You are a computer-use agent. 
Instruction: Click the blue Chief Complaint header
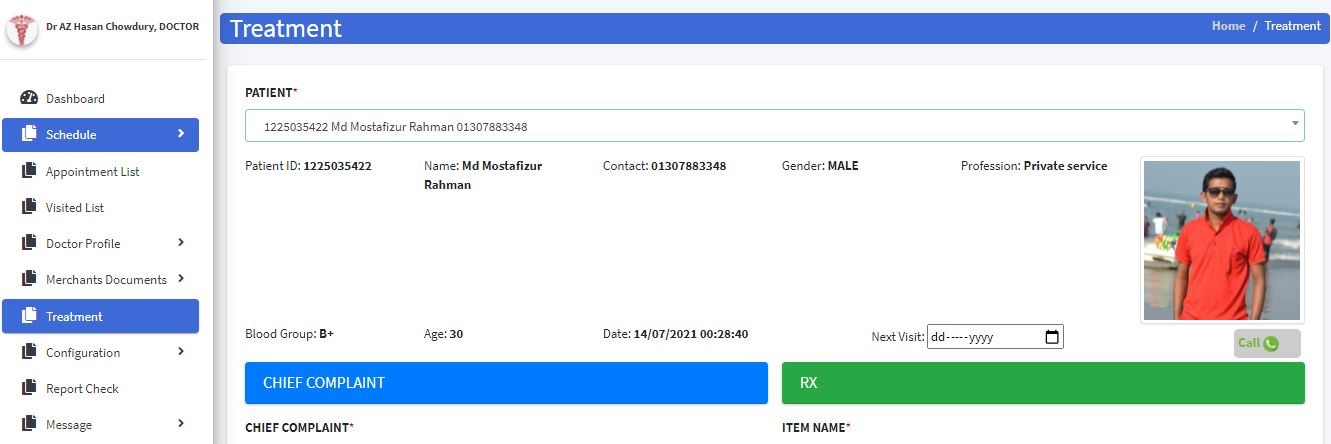506,383
